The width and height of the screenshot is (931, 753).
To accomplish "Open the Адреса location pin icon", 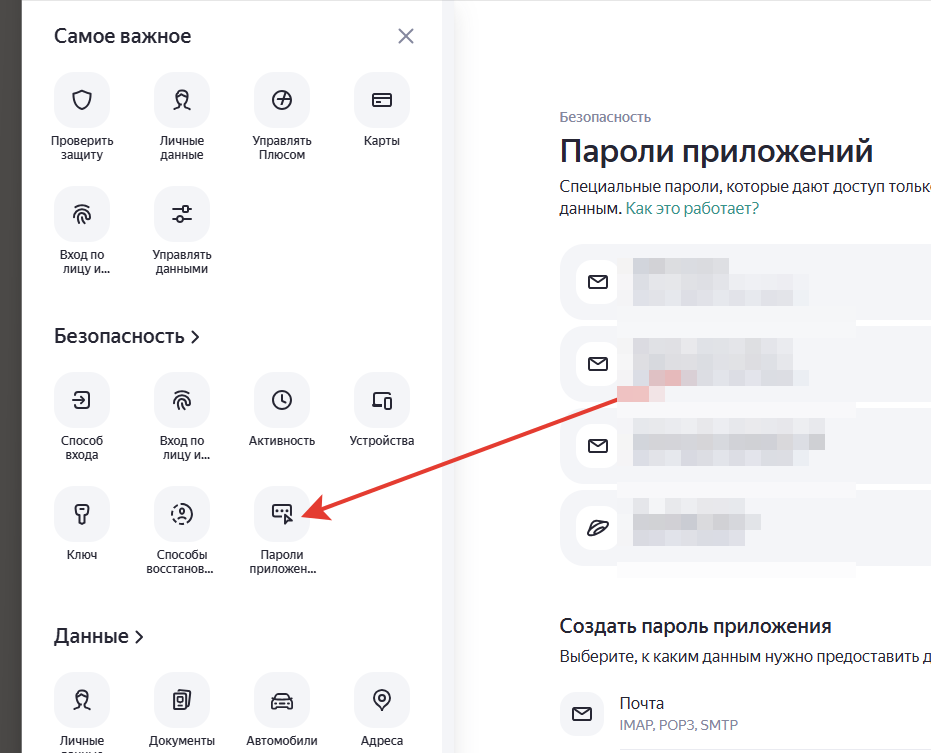I will 381,700.
